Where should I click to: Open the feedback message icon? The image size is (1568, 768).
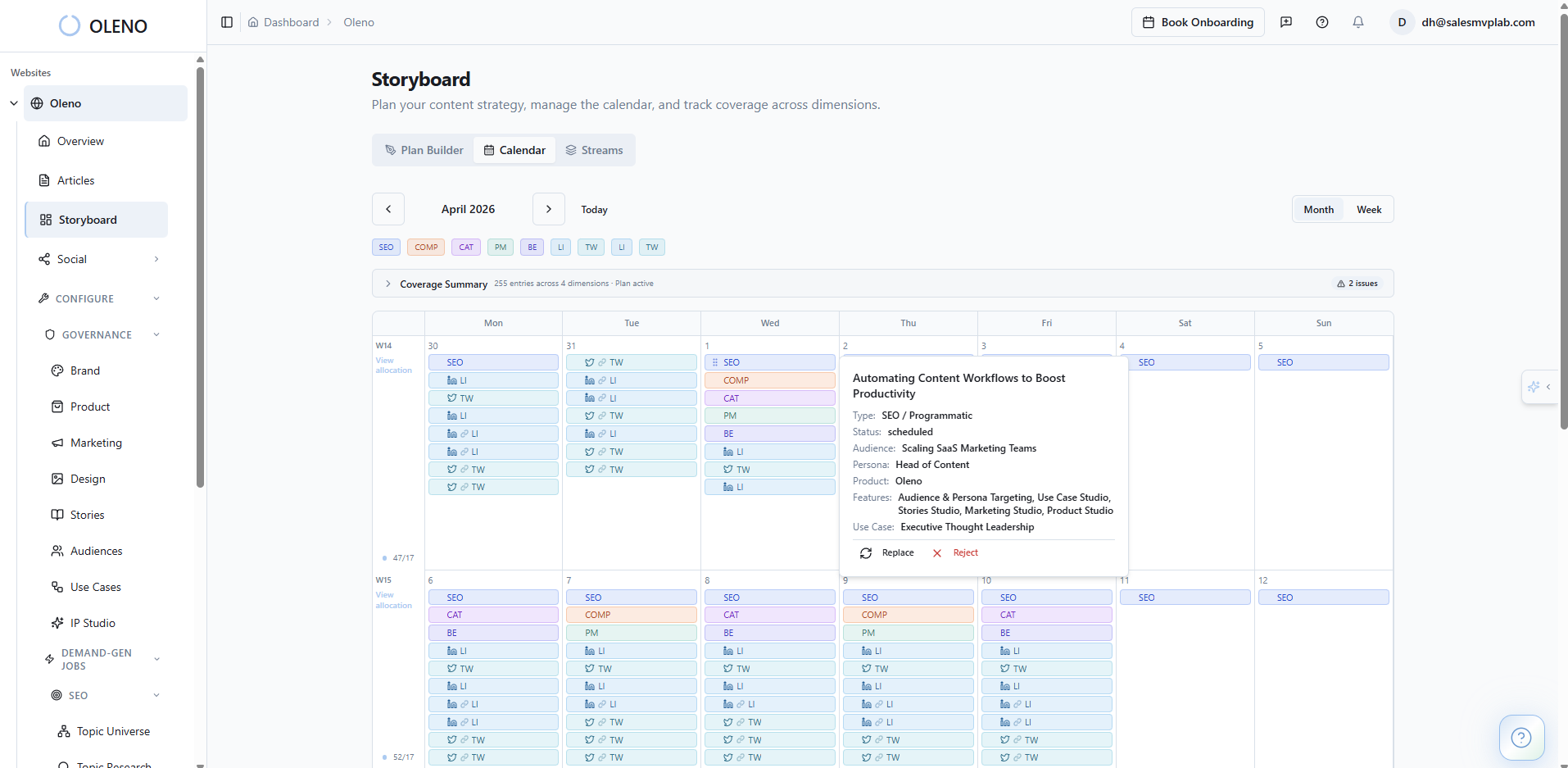click(1286, 22)
